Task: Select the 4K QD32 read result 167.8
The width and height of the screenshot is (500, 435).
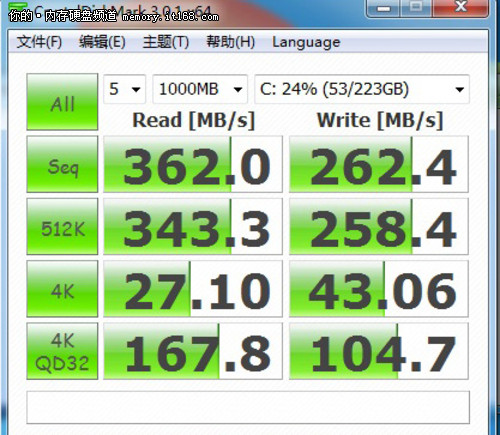Action: tap(193, 351)
